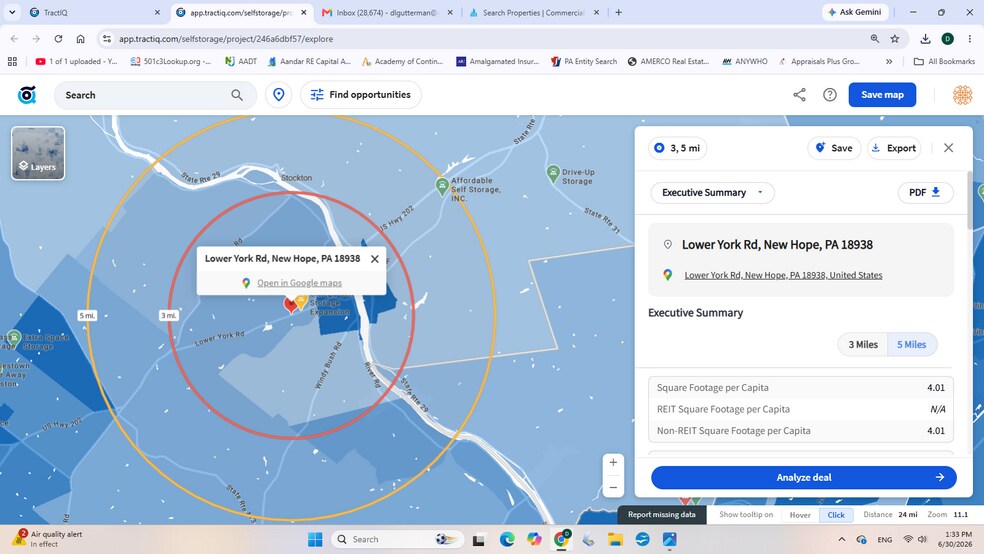The height and width of the screenshot is (554, 984).
Task: Open the 3, 5 mi radius selector
Action: (x=678, y=148)
